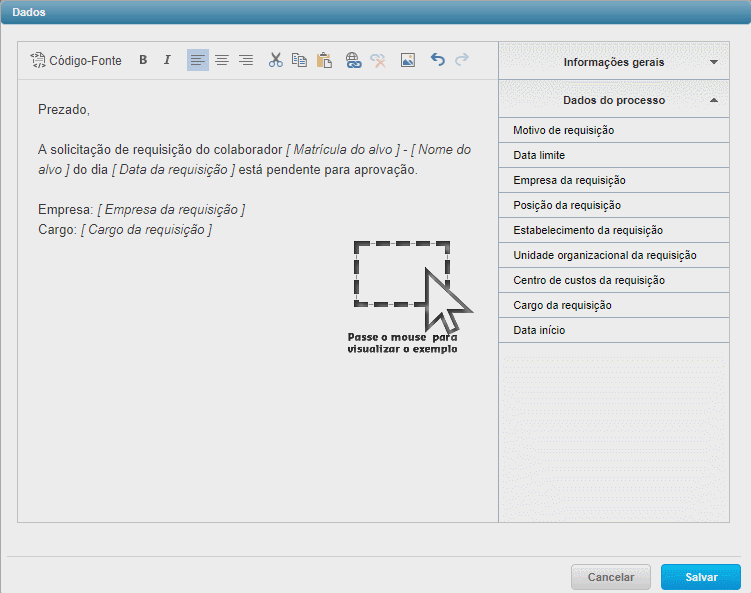Align text to the left
Viewport: 751px width, 593px height.
click(197, 60)
